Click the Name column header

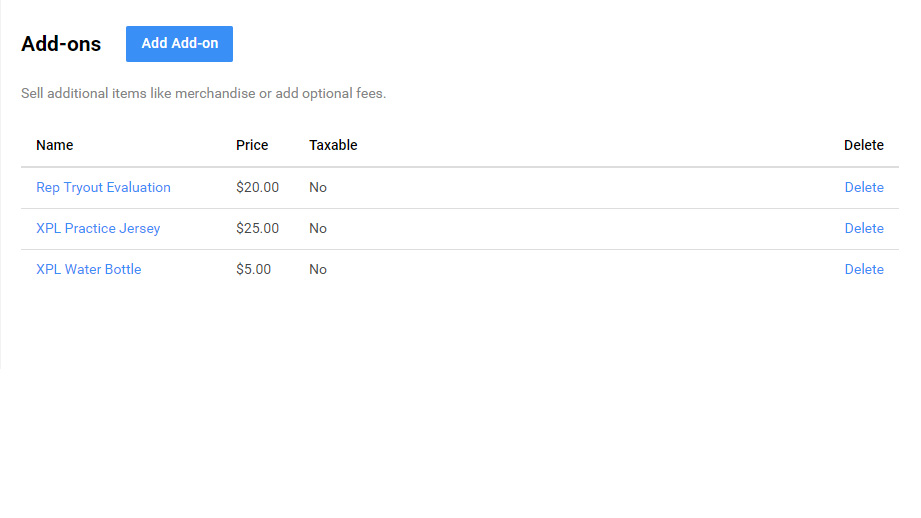55,145
